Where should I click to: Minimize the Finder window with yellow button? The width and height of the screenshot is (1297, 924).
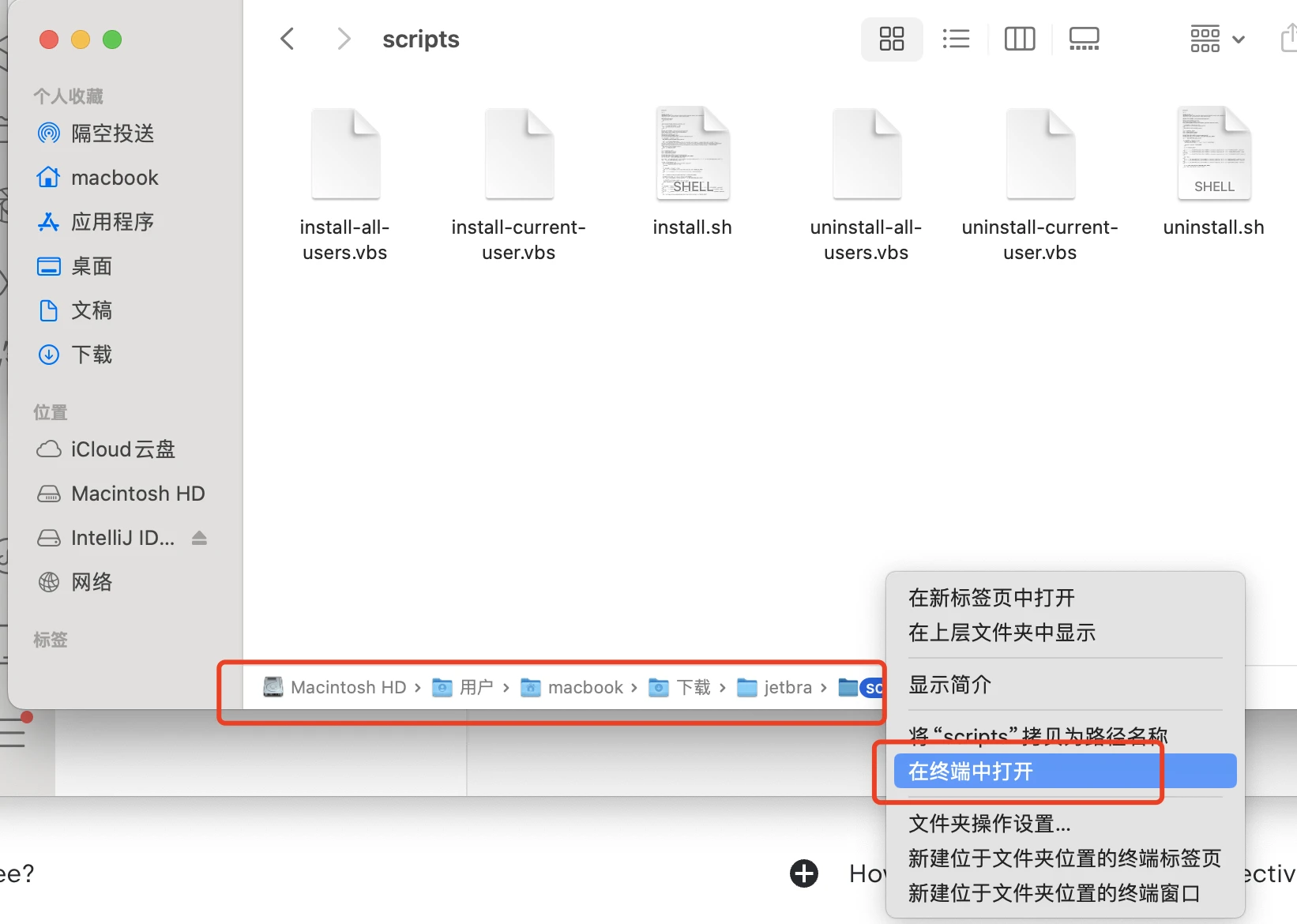[81, 39]
